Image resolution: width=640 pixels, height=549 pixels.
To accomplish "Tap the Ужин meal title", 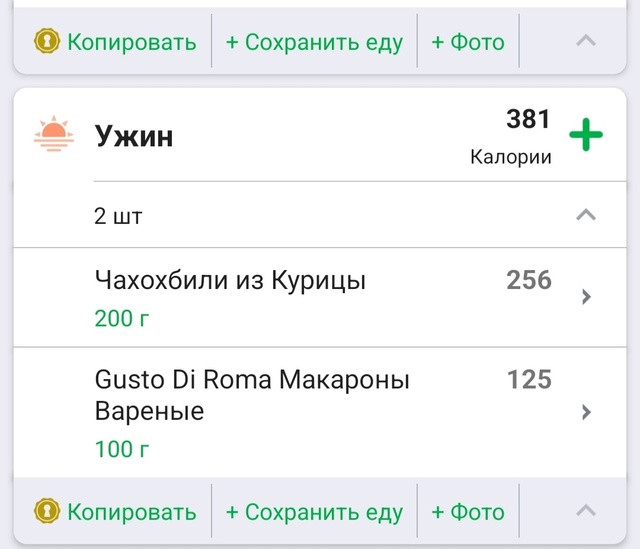I will 134,136.
